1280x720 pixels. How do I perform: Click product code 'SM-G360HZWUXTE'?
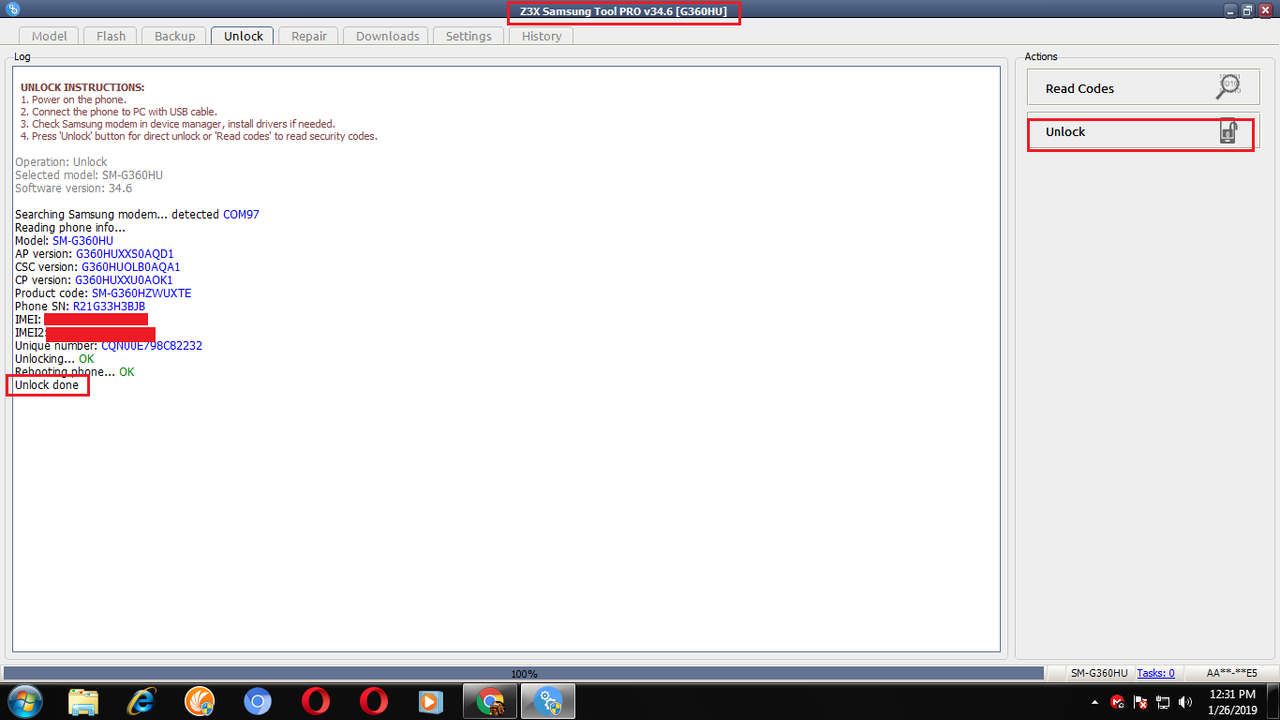coord(142,293)
